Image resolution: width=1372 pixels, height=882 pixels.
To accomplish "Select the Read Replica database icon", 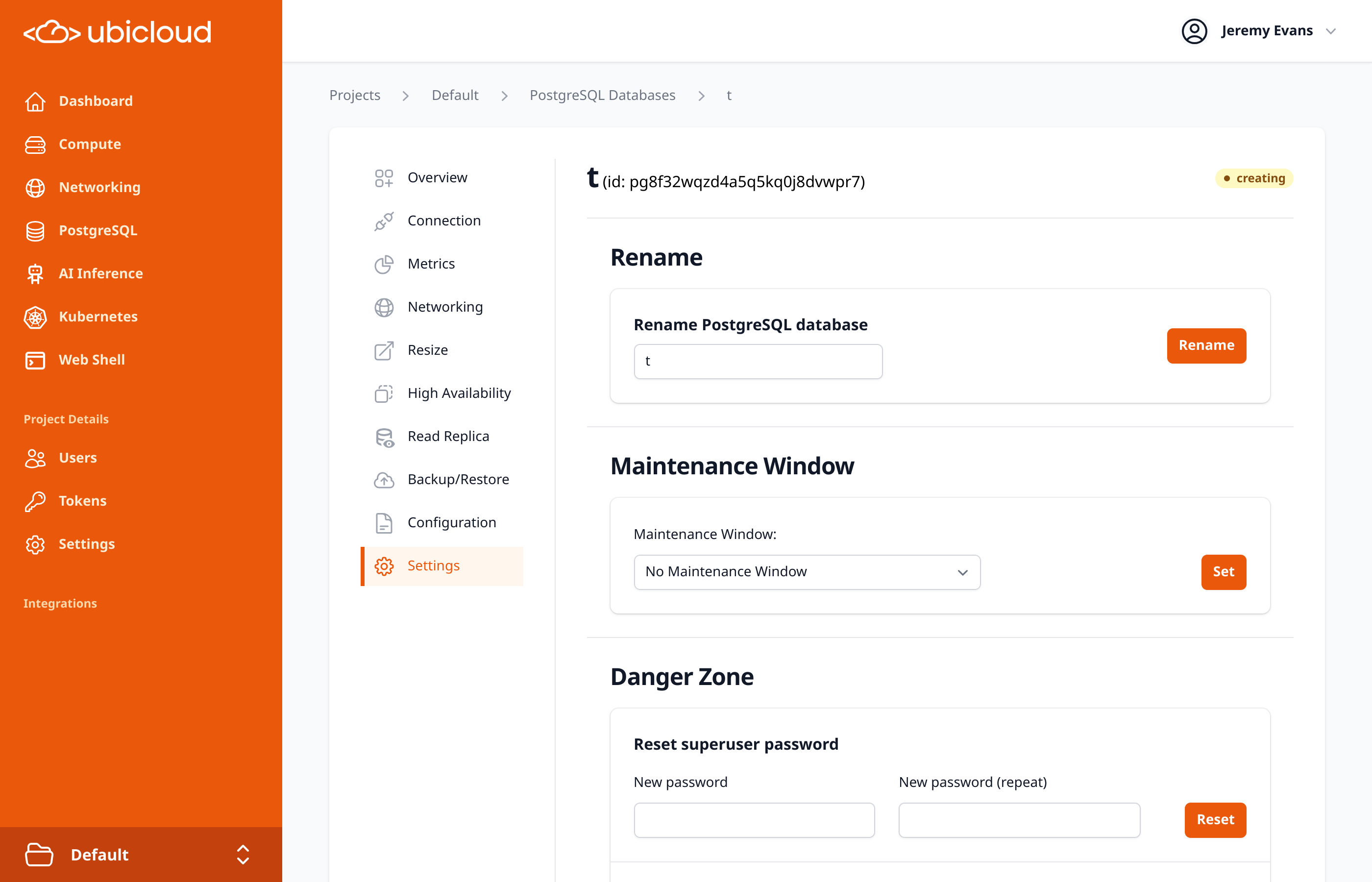I will (x=384, y=437).
